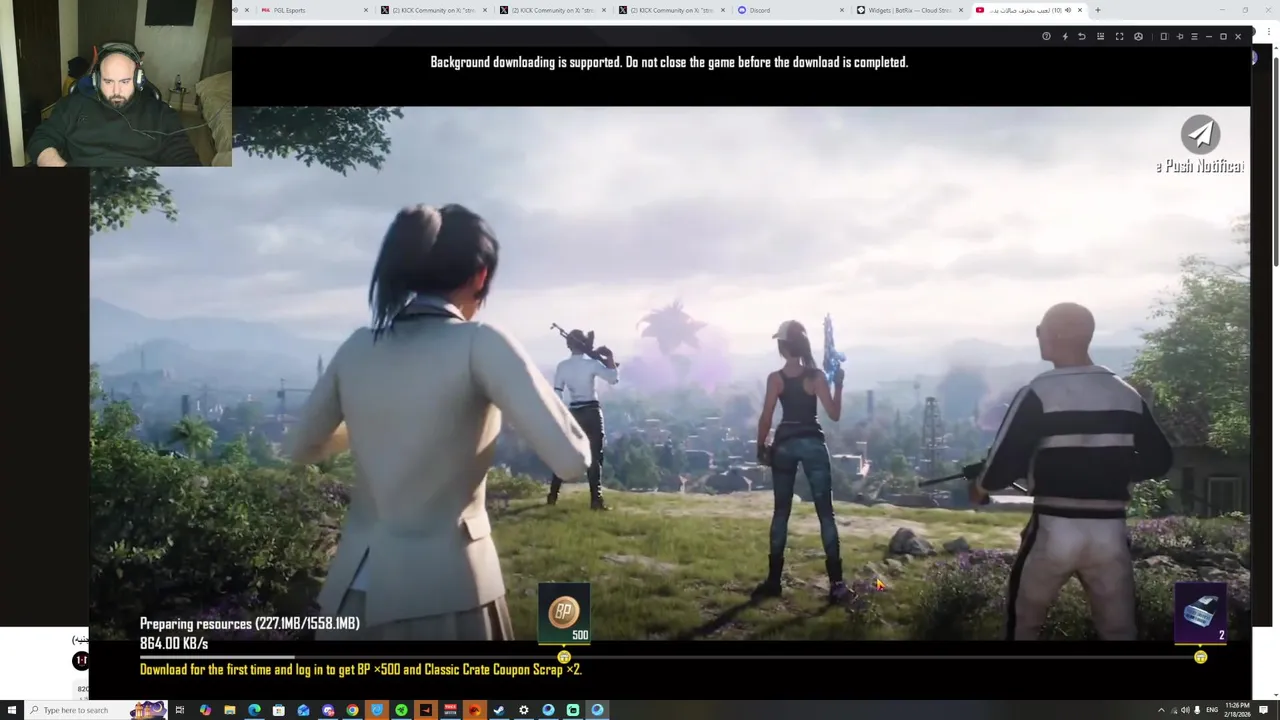Click the volume icon in system tray
This screenshot has width=1280, height=720.
[1185, 710]
